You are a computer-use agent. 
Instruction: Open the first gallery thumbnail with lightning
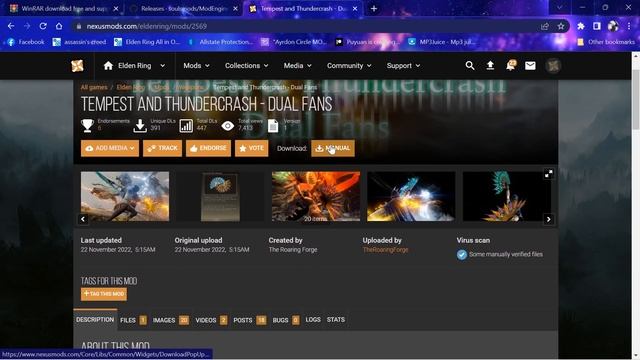(125, 196)
